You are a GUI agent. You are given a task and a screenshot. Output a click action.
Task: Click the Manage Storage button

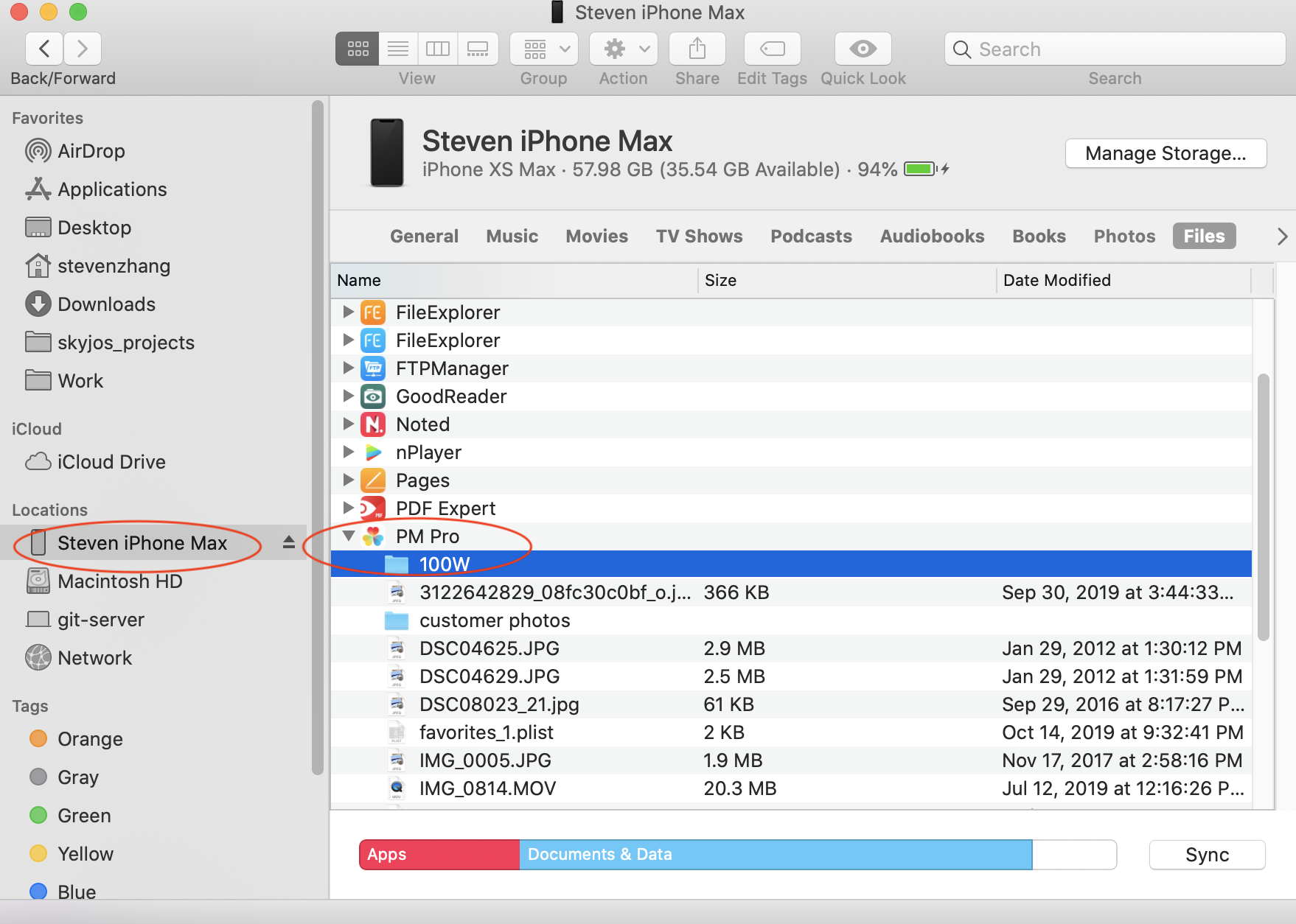[1166, 153]
